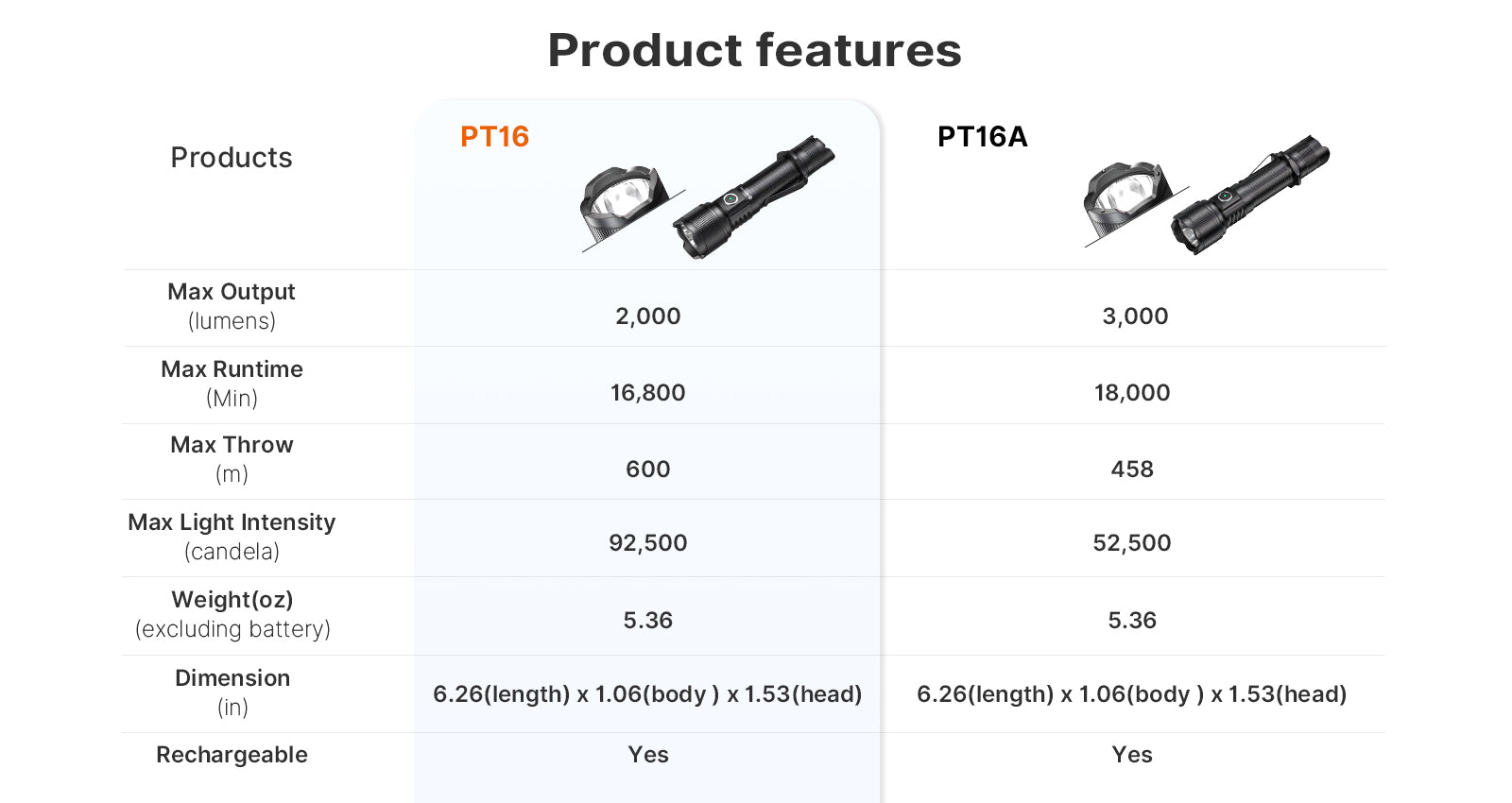Select the Products column header
Screen dimensions: 1512x803
click(232, 158)
